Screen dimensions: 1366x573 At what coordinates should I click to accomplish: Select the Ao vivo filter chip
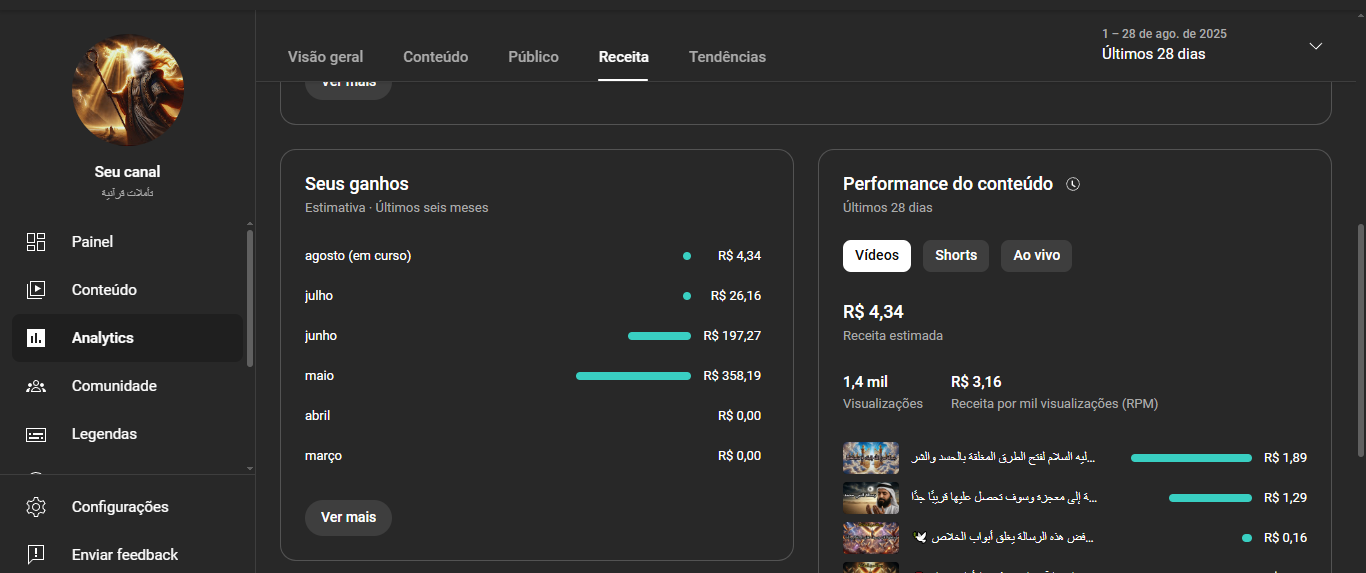(x=1037, y=255)
